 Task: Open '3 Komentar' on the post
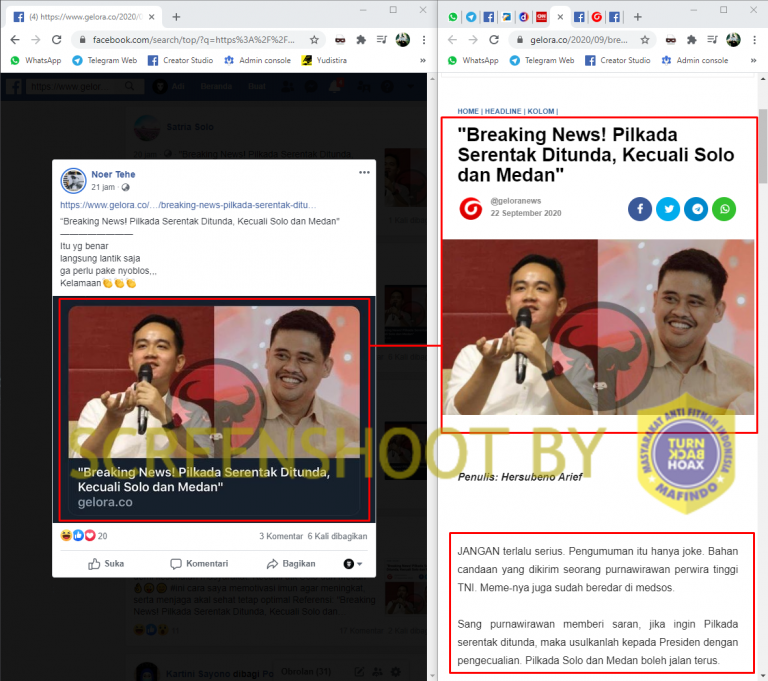tap(281, 536)
